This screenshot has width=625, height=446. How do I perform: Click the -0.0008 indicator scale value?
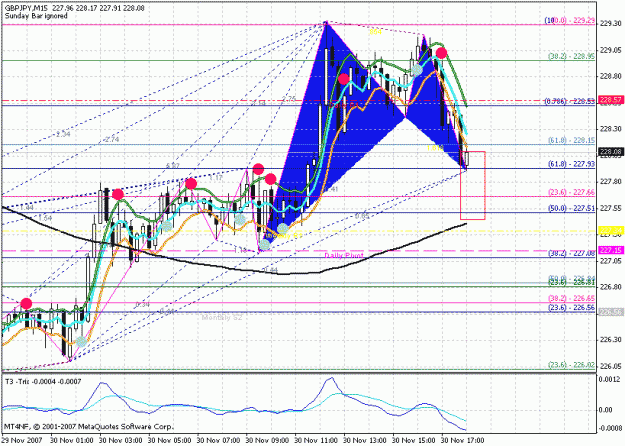(x=609, y=429)
